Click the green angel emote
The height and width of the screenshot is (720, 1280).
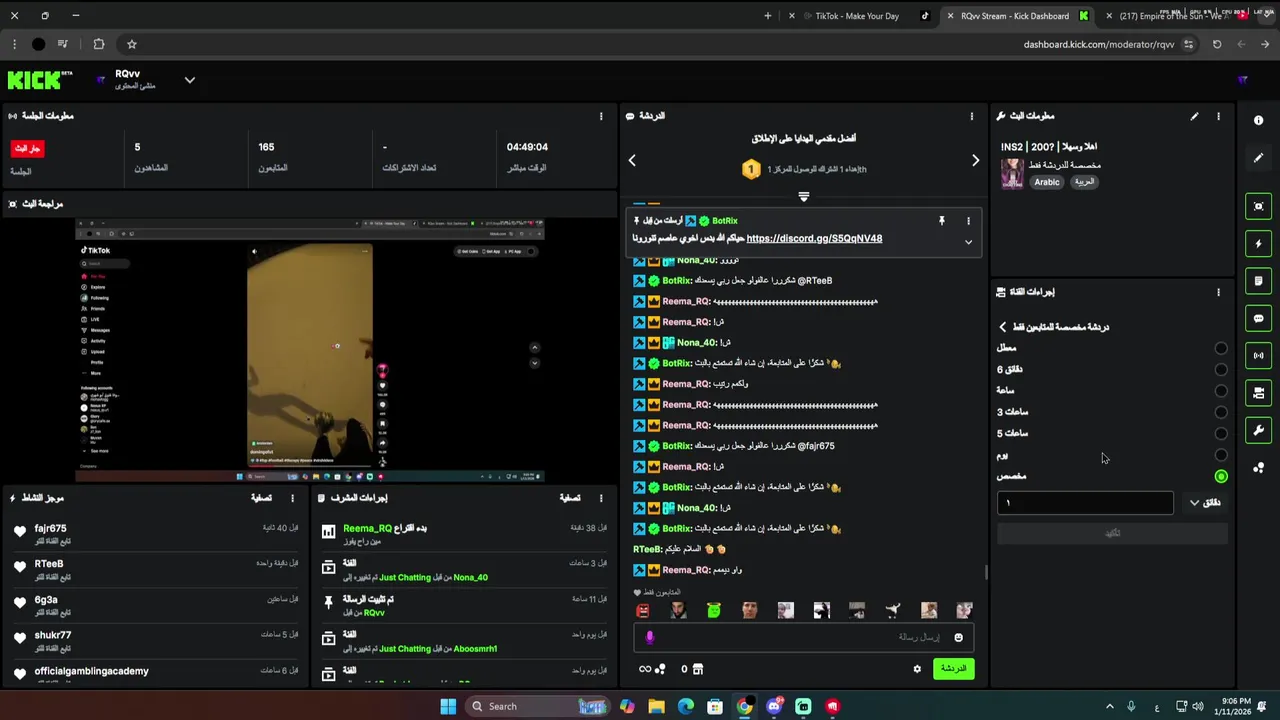[x=714, y=611]
